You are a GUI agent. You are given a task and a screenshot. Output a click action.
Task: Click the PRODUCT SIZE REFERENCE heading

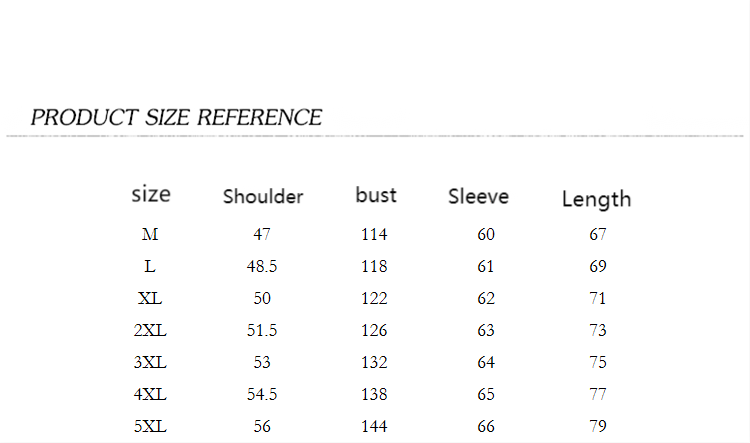click(176, 117)
